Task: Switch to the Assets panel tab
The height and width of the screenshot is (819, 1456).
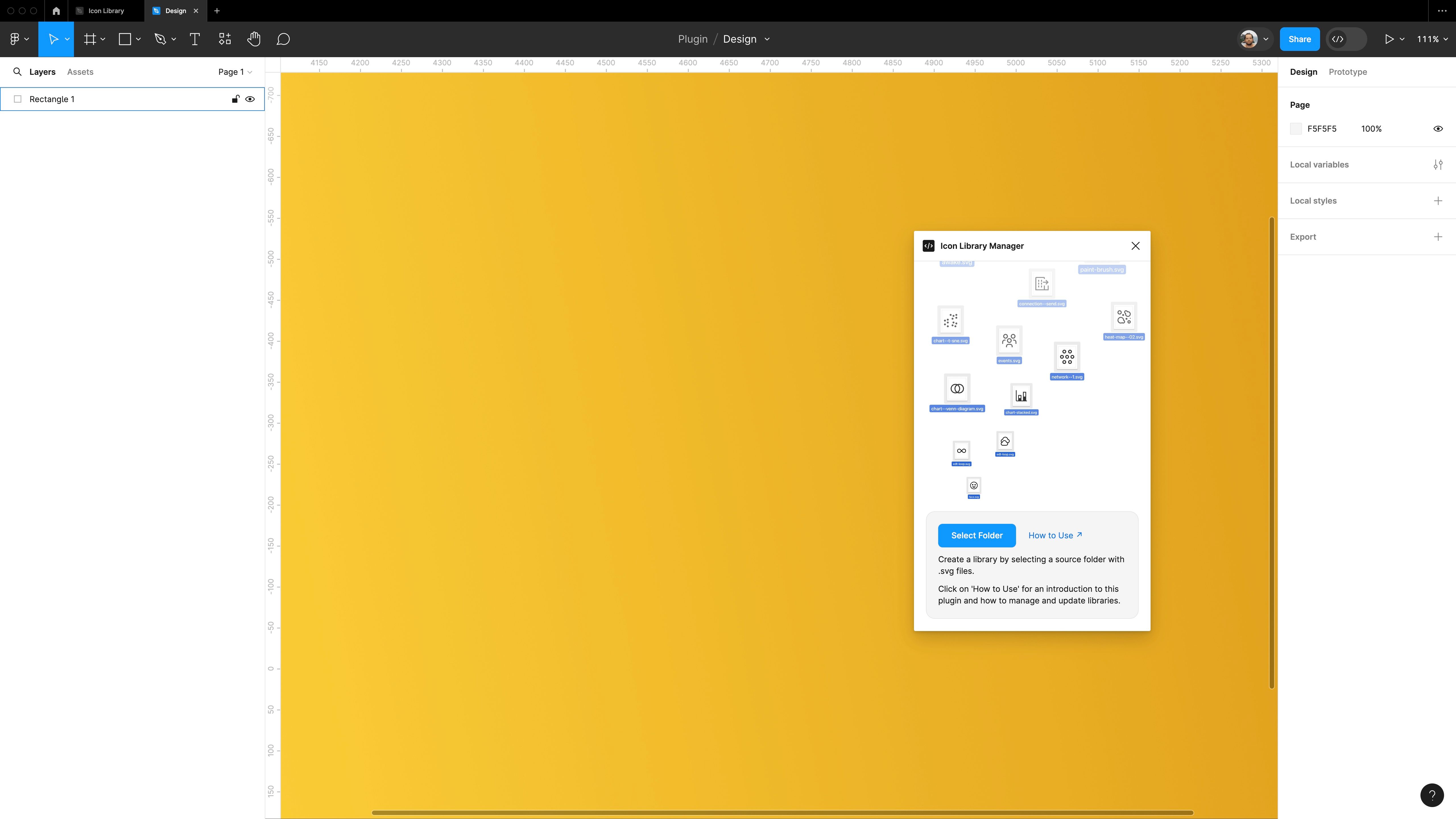Action: tap(80, 71)
